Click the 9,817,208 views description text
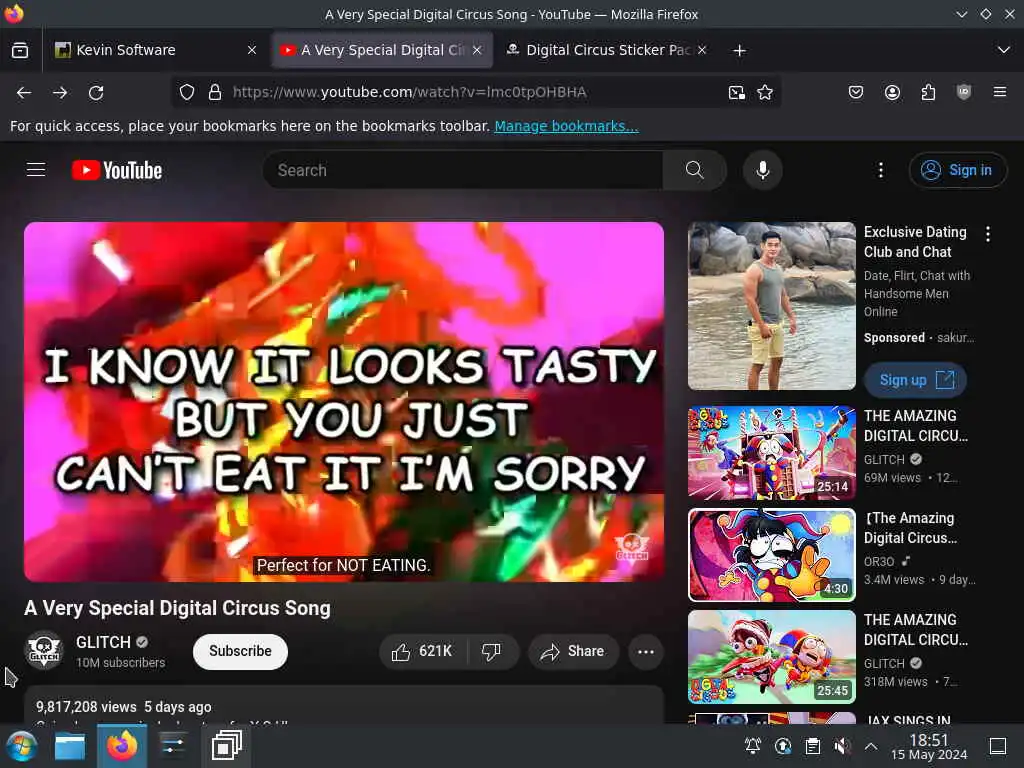Viewport: 1024px width, 768px height. 123,707
